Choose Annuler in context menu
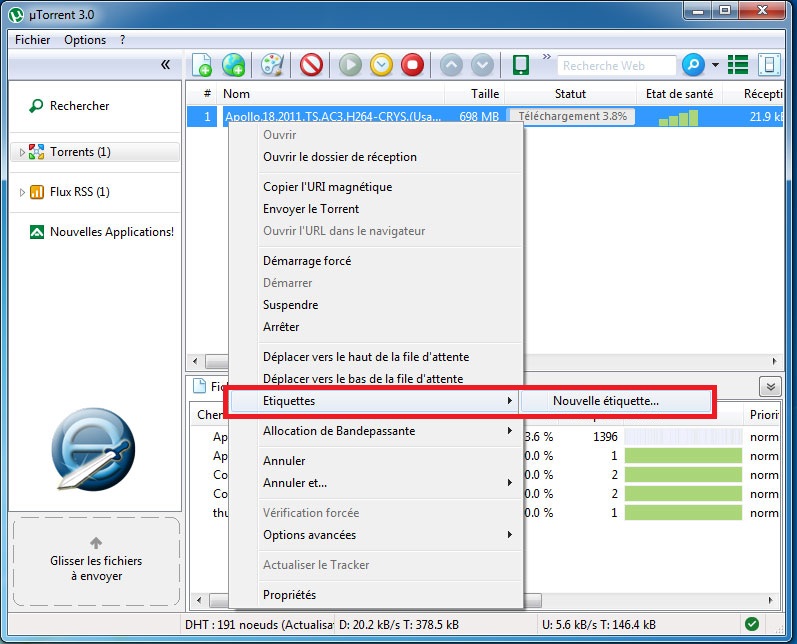This screenshot has height=644, width=797. pos(376,461)
